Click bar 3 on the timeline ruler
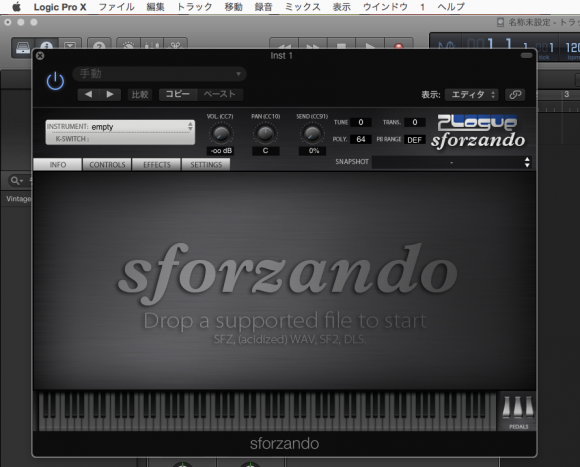Viewport: 580px width, 467px height. click(566, 94)
